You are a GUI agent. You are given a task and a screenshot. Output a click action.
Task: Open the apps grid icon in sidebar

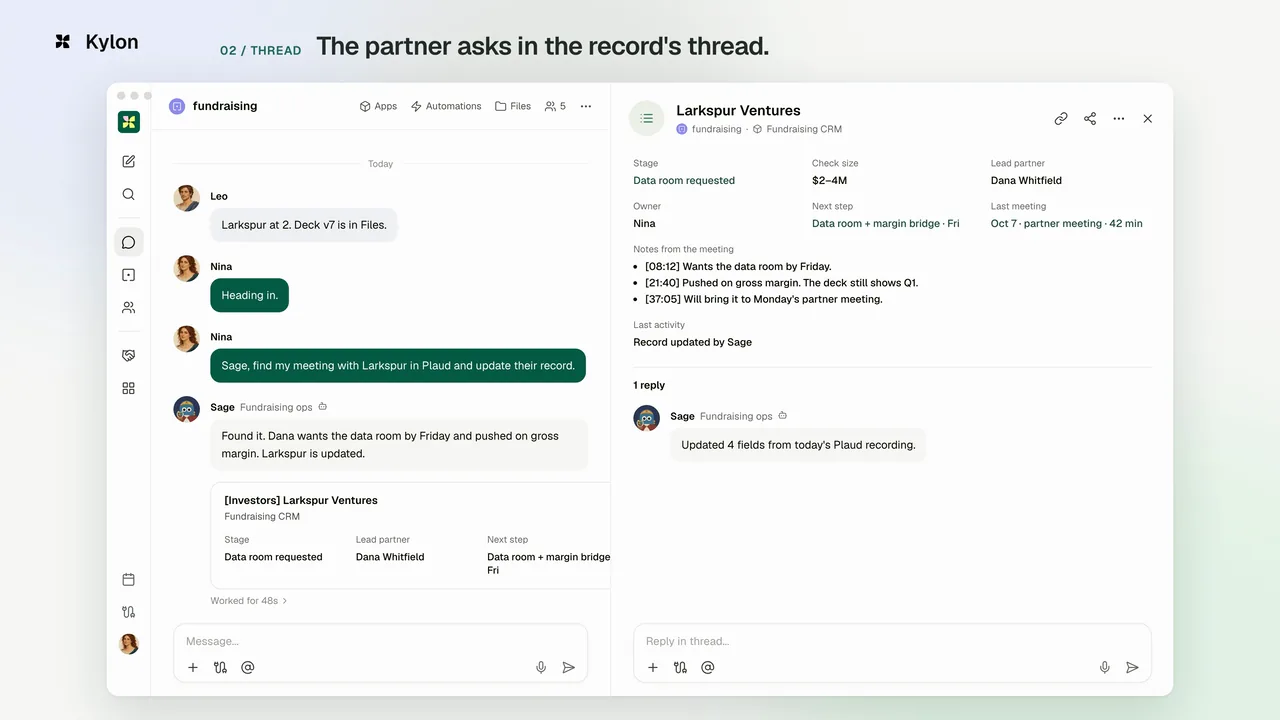[x=128, y=388]
